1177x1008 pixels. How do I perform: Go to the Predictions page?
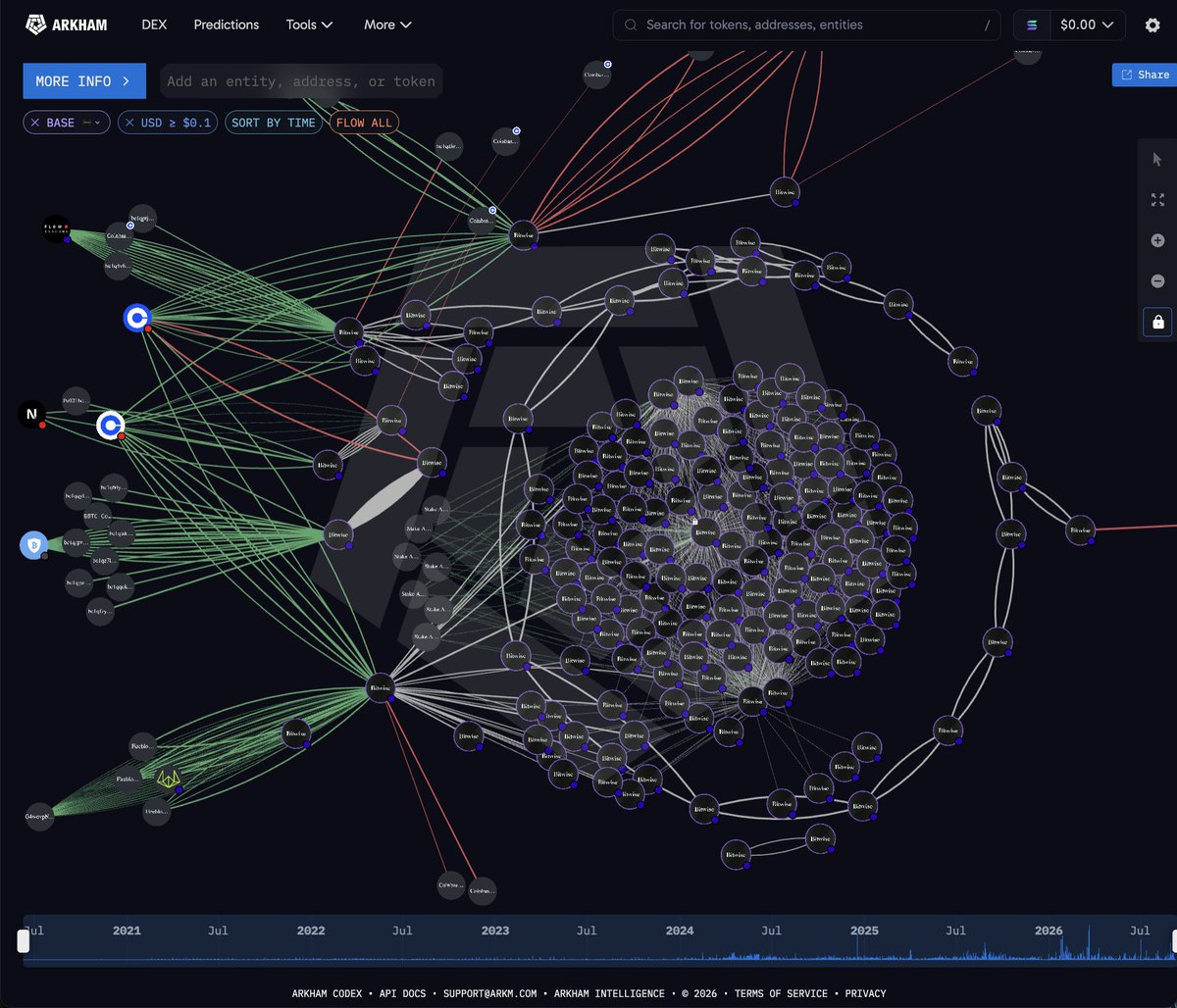coord(227,25)
